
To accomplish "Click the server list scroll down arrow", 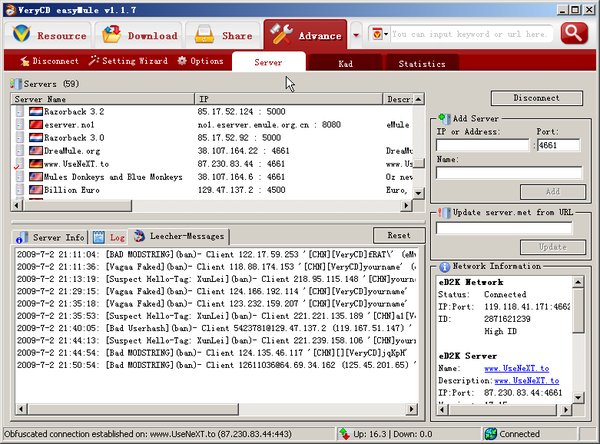I will pos(419,193).
